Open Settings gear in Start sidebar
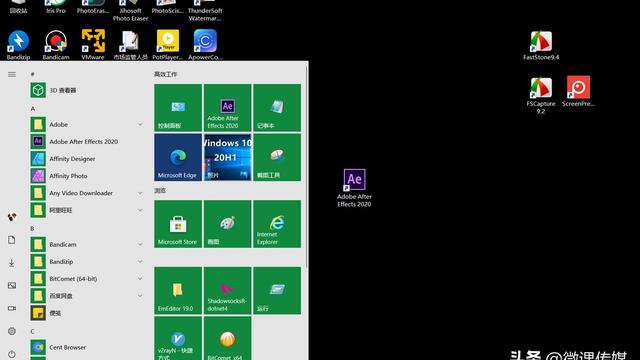The width and height of the screenshot is (640, 360). pyautogui.click(x=12, y=331)
